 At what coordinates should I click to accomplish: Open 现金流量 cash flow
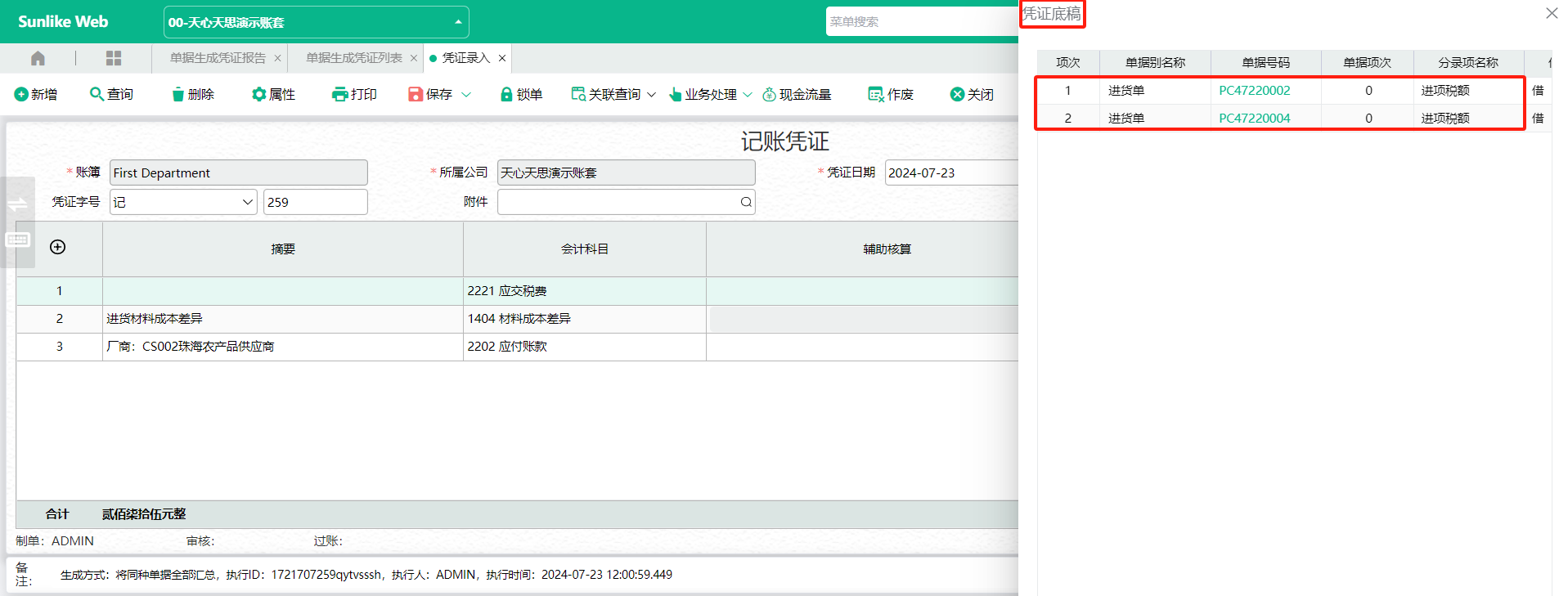click(x=797, y=94)
